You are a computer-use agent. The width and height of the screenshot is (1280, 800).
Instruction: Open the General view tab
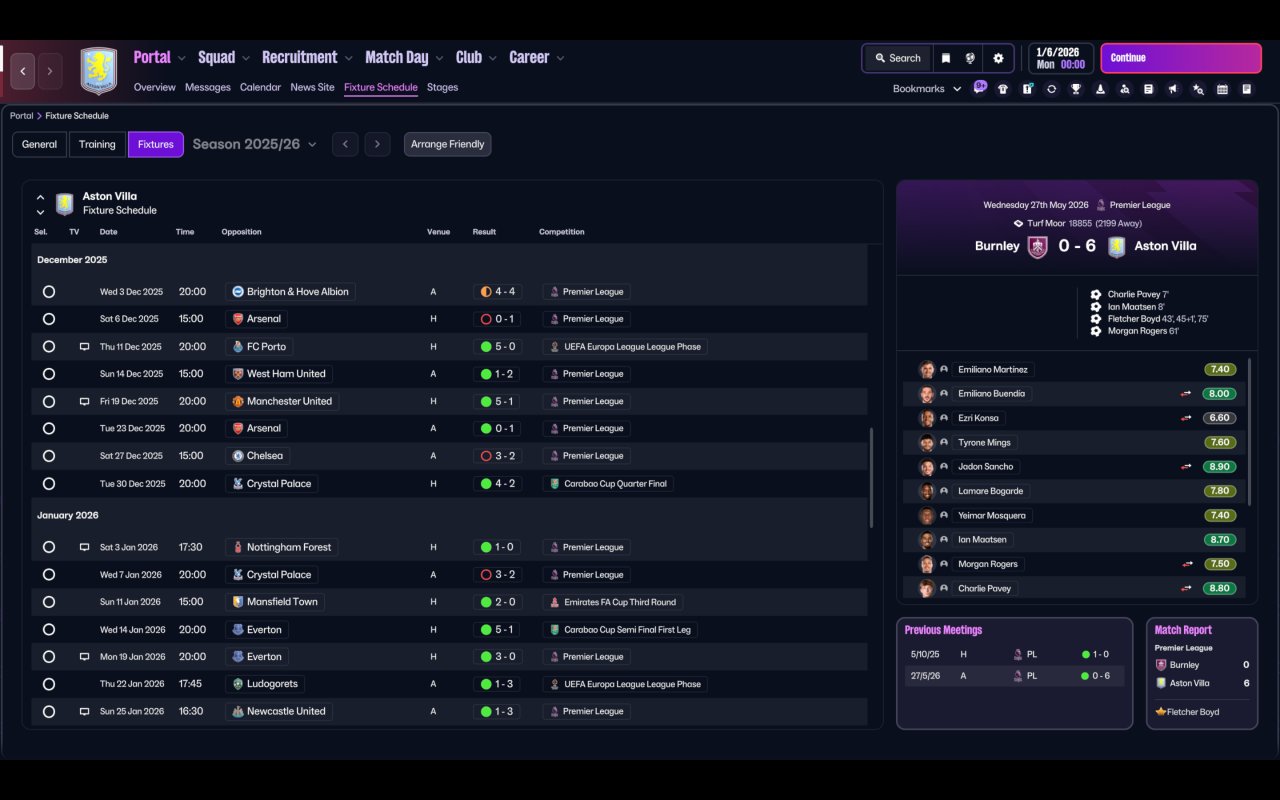click(x=40, y=144)
